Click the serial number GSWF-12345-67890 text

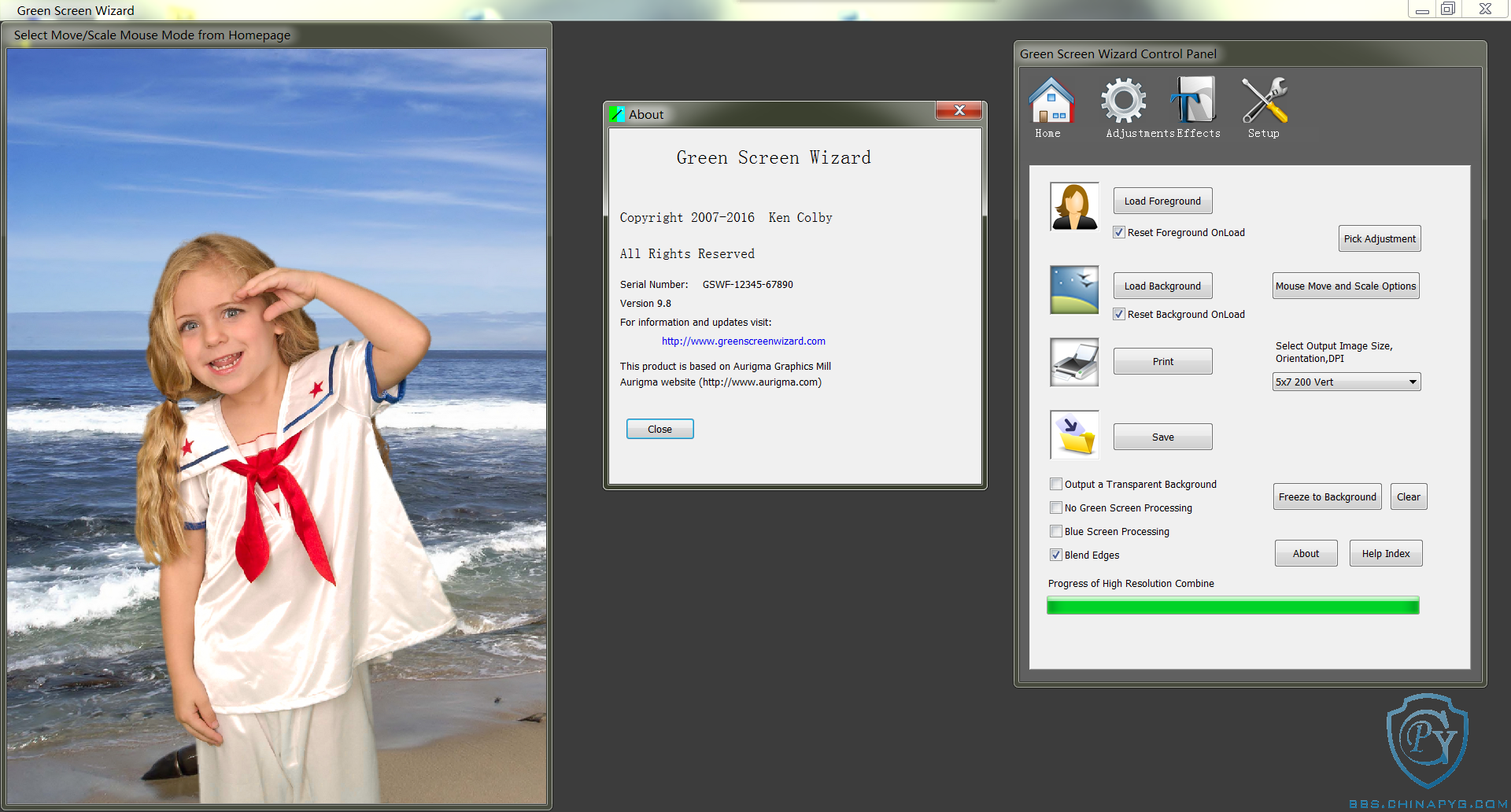(748, 284)
